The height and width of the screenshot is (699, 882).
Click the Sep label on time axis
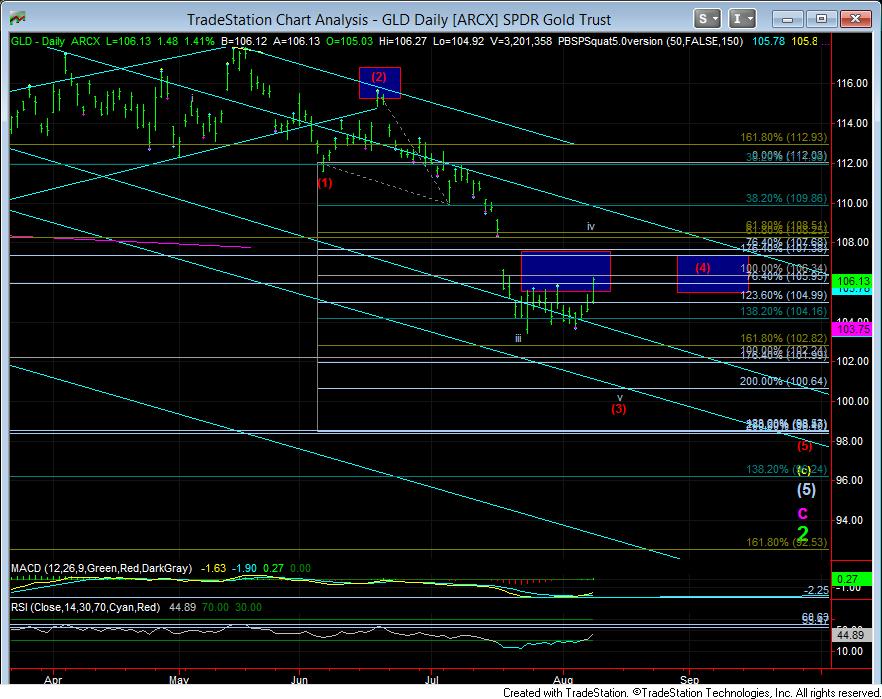click(690, 679)
